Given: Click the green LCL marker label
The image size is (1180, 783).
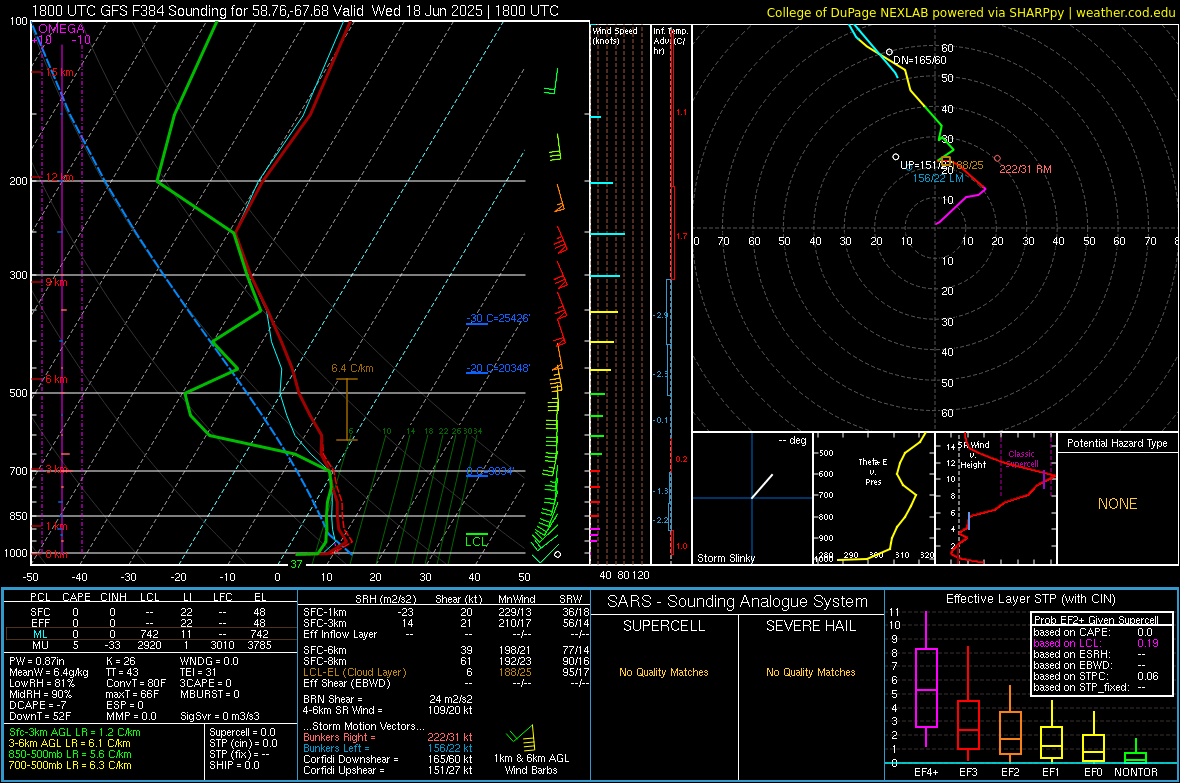Looking at the screenshot, I should click(476, 541).
